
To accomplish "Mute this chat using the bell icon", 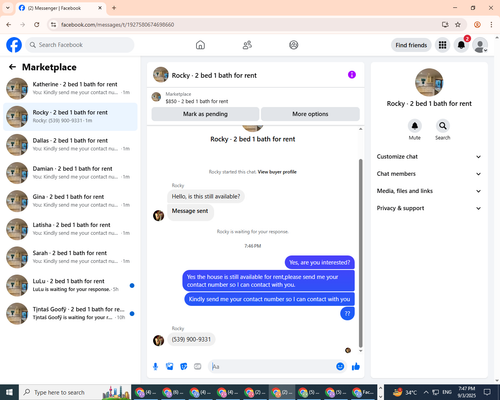I will click(415, 126).
